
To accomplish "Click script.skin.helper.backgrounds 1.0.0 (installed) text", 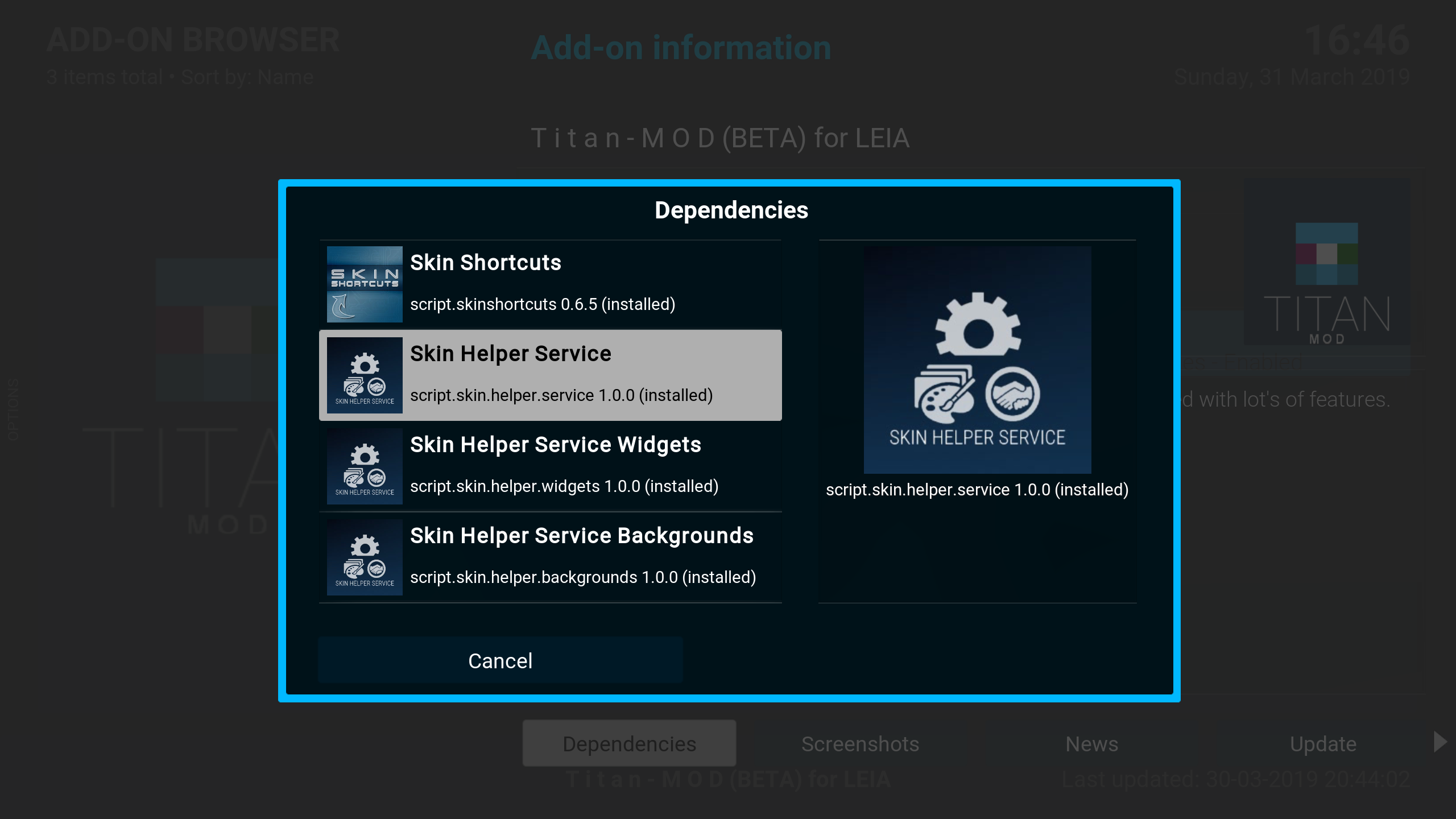I will pyautogui.click(x=583, y=577).
